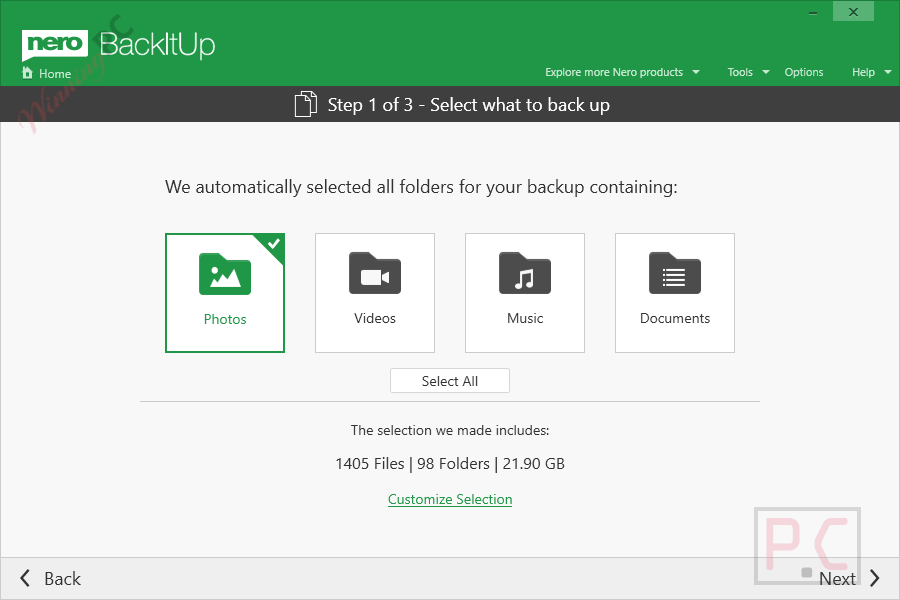Open the Customize Selection link

[x=450, y=500]
